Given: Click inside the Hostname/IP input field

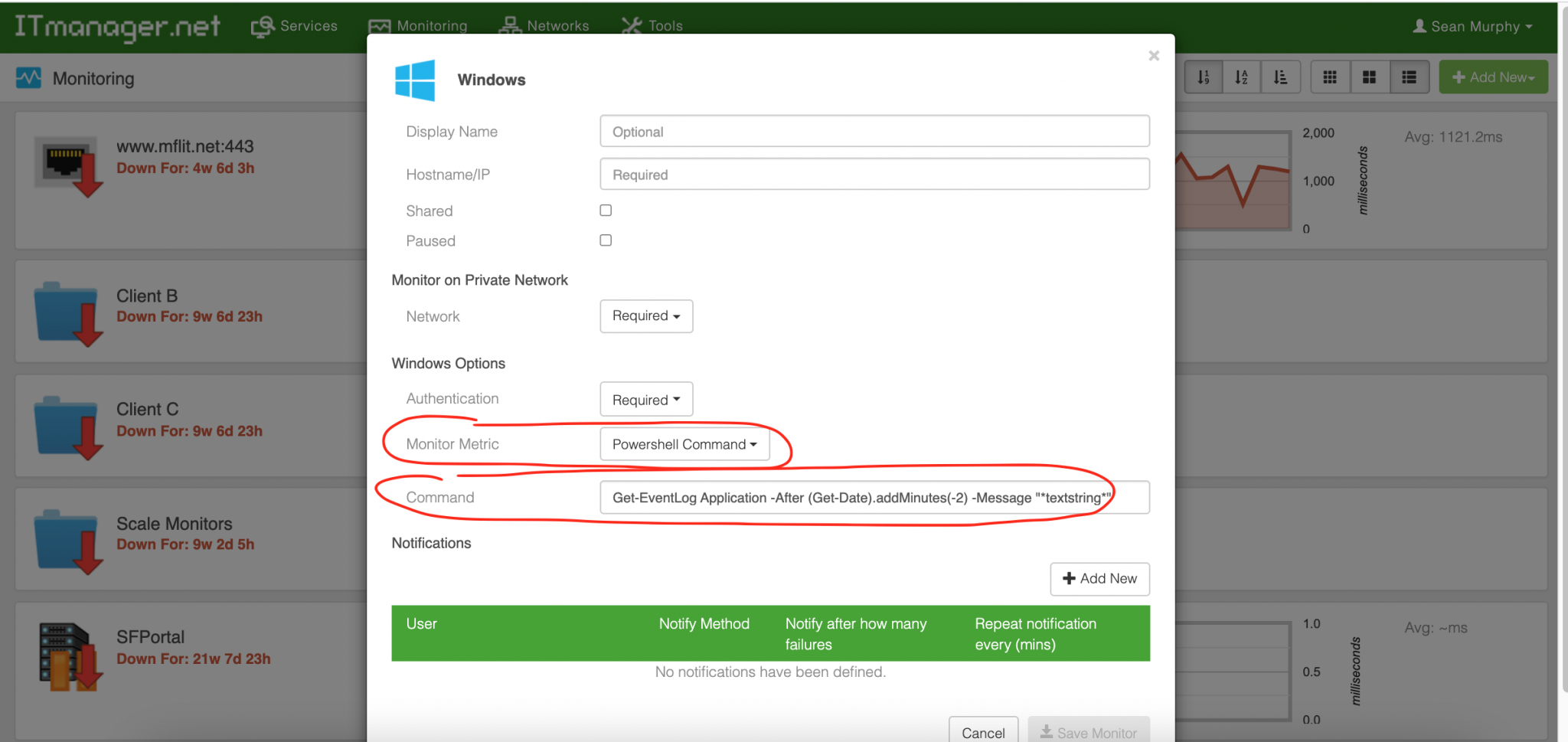Looking at the screenshot, I should pyautogui.click(x=873, y=174).
